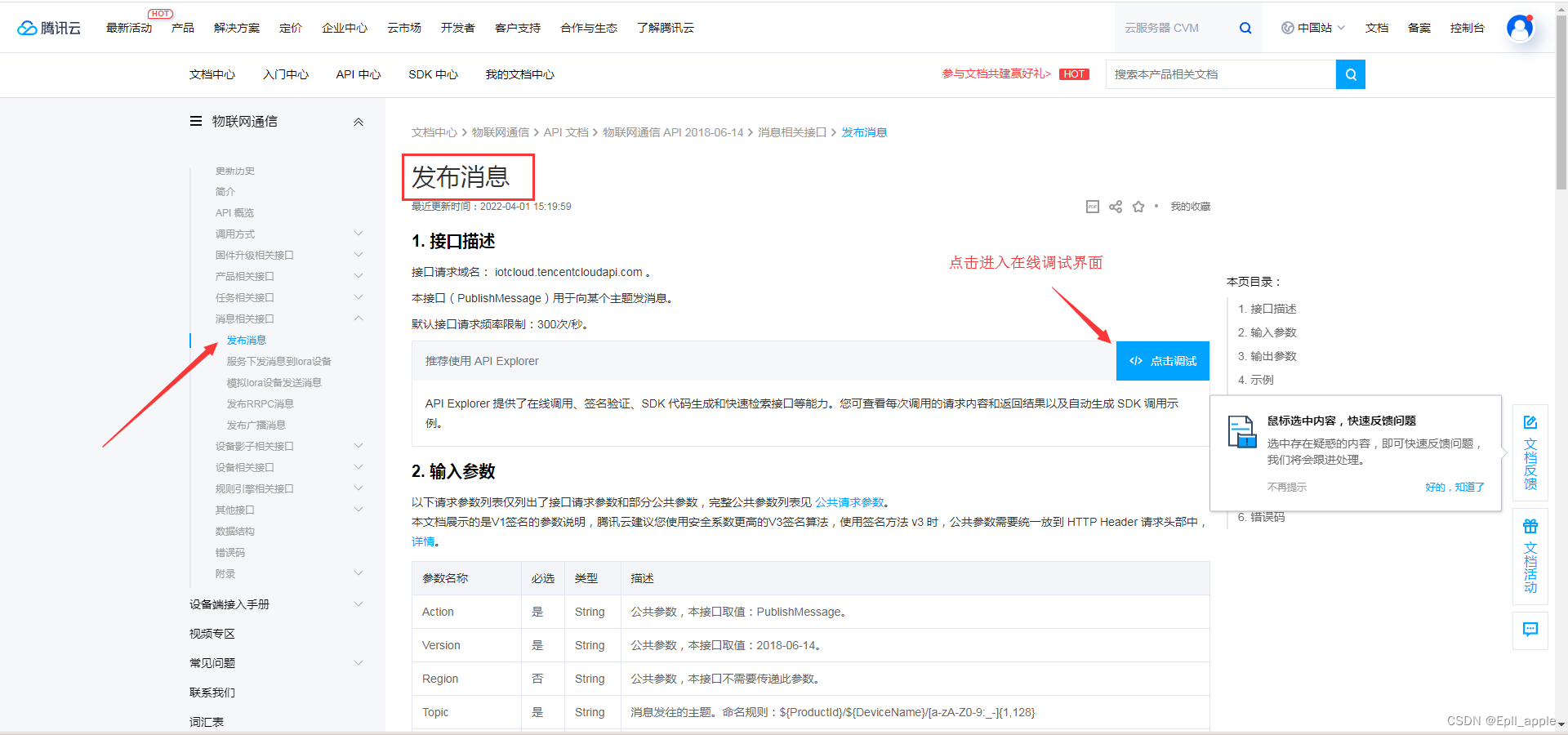Image resolution: width=1568 pixels, height=735 pixels.
Task: Click the 点击调试 button
Action: point(1163,361)
